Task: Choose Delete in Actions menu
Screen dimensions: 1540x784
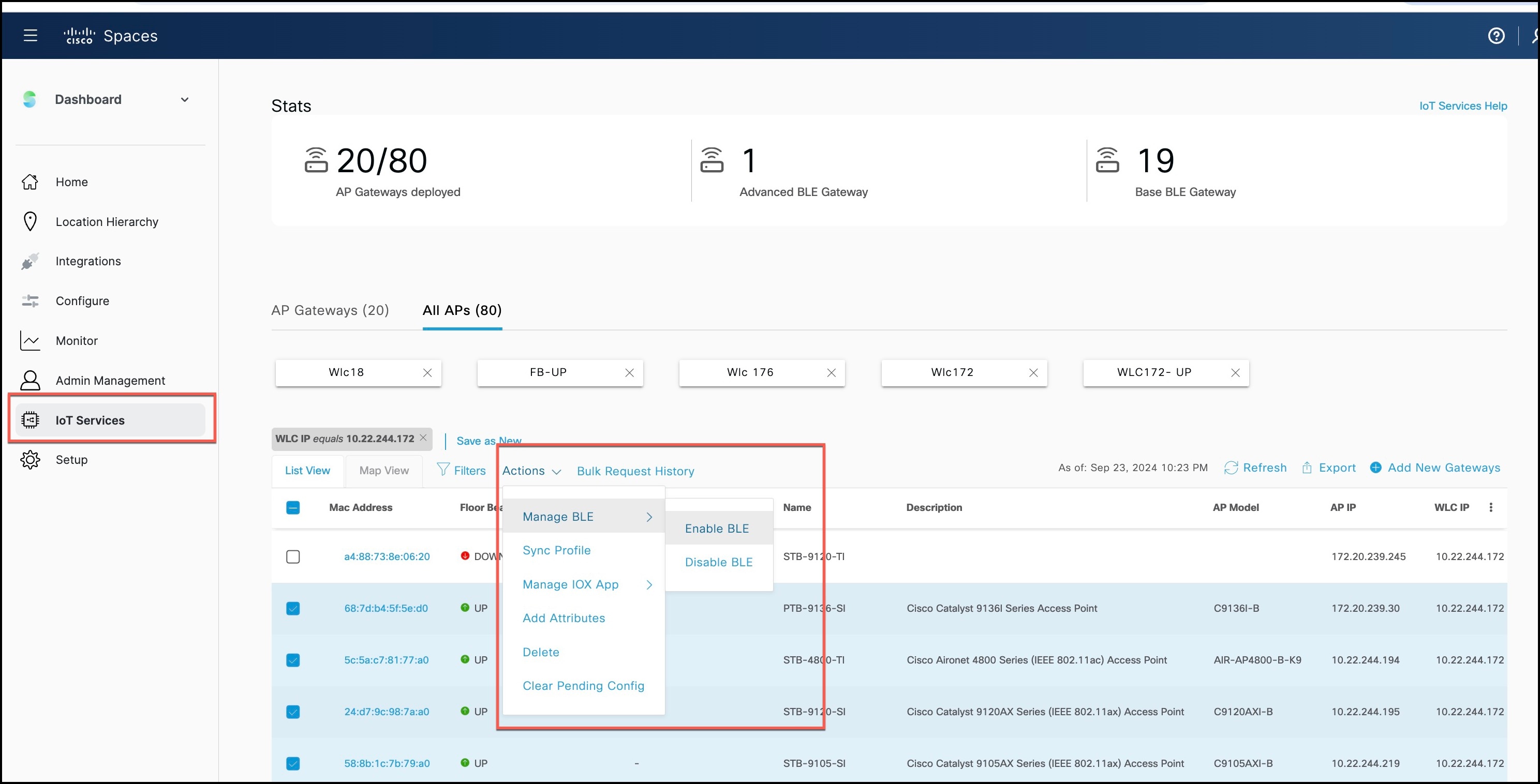Action: [x=541, y=652]
